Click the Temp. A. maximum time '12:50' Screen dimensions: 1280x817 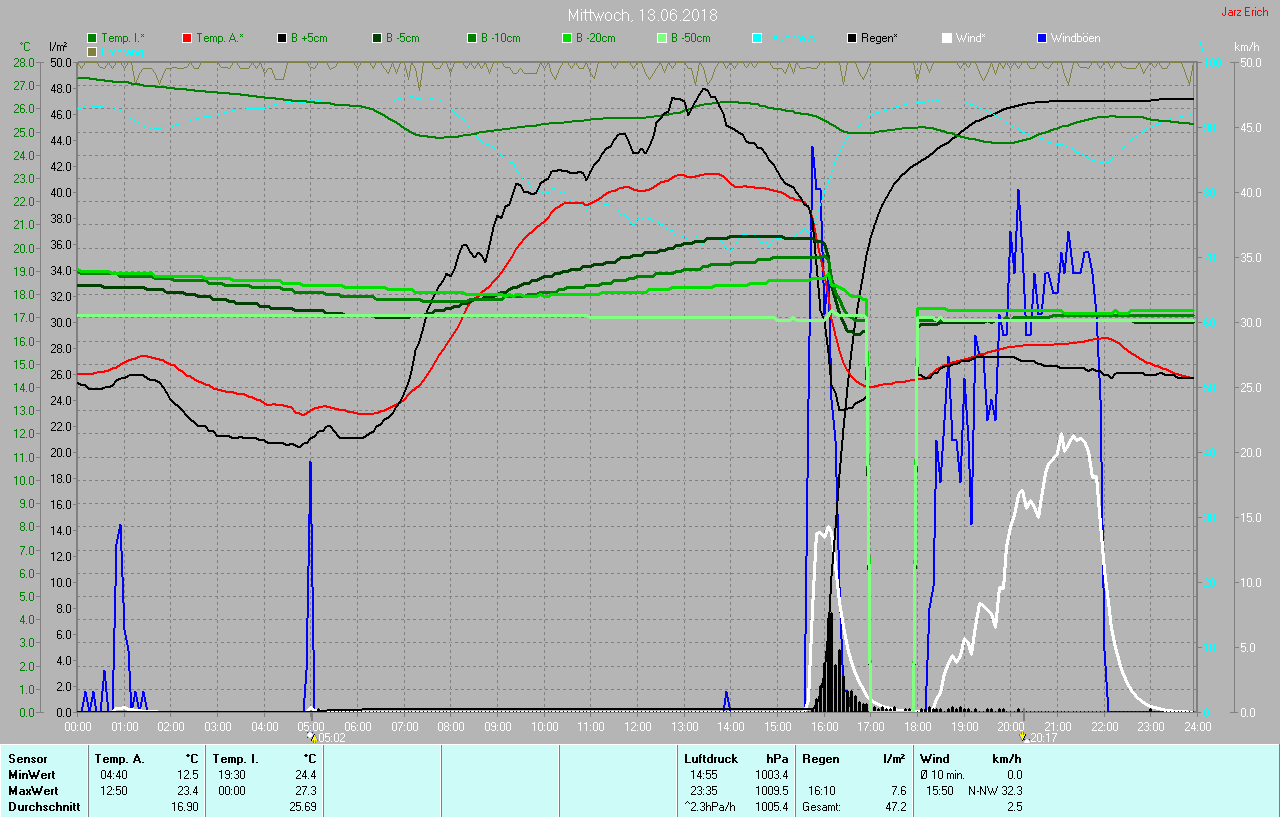pos(114,791)
